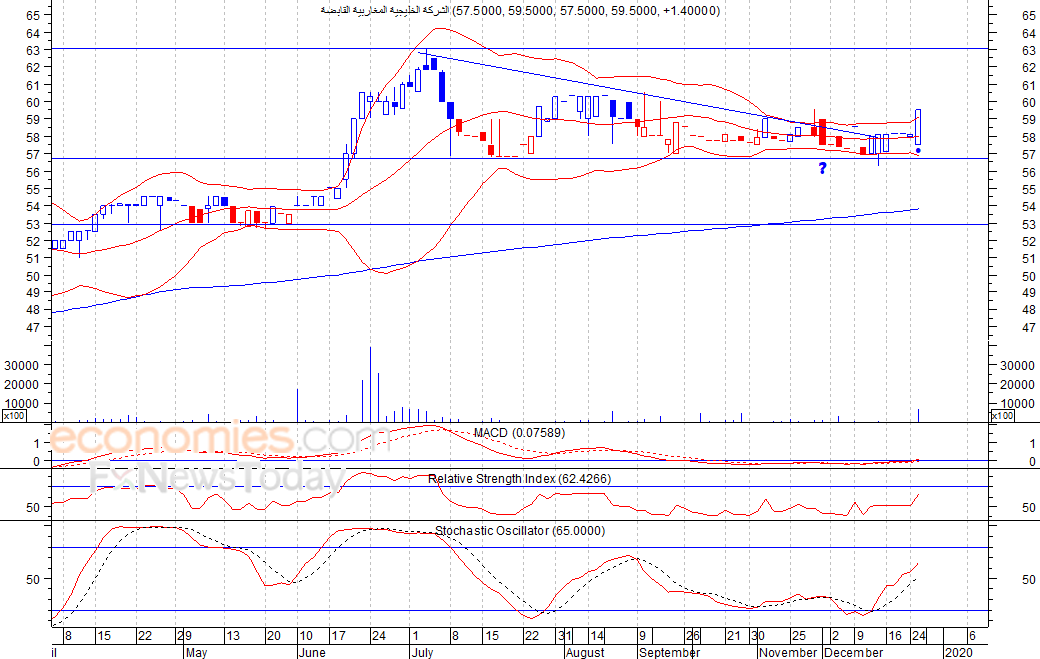Click the June month label on time axis
Image resolution: width=1040 pixels, height=659 pixels.
tap(312, 652)
